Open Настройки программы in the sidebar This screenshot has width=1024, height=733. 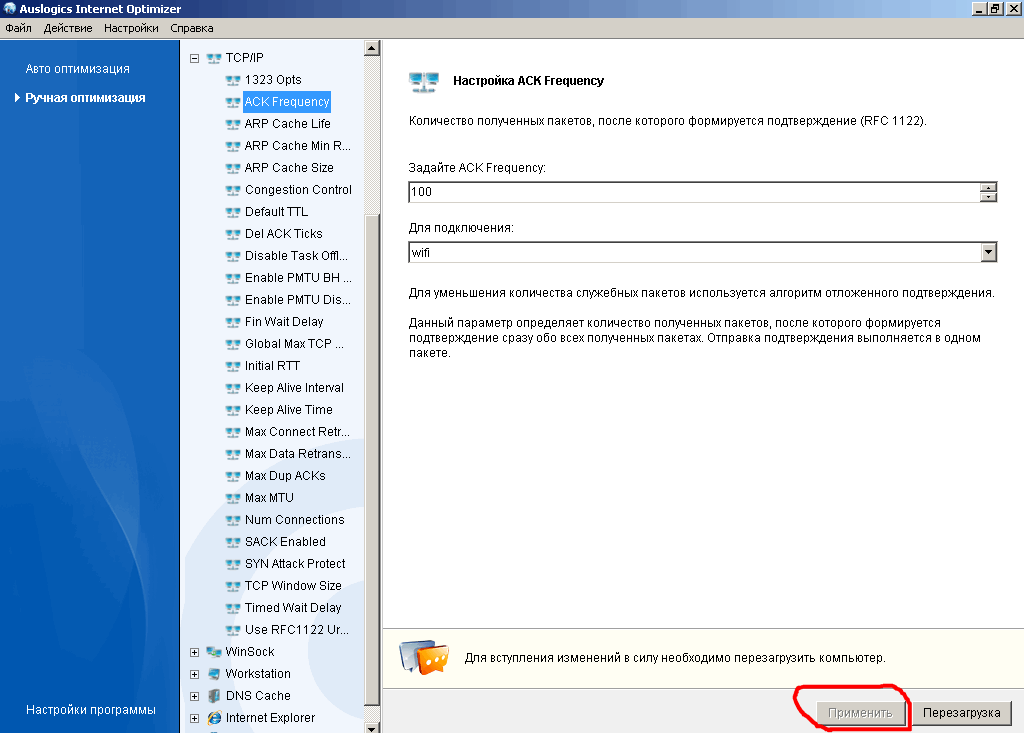click(x=90, y=710)
